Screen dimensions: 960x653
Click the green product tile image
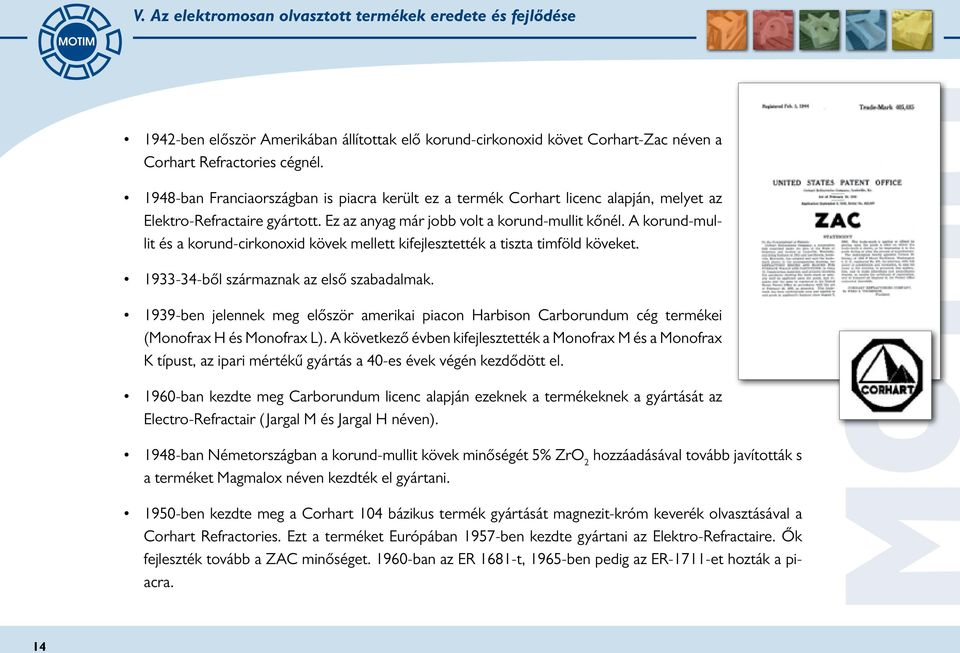coord(819,30)
